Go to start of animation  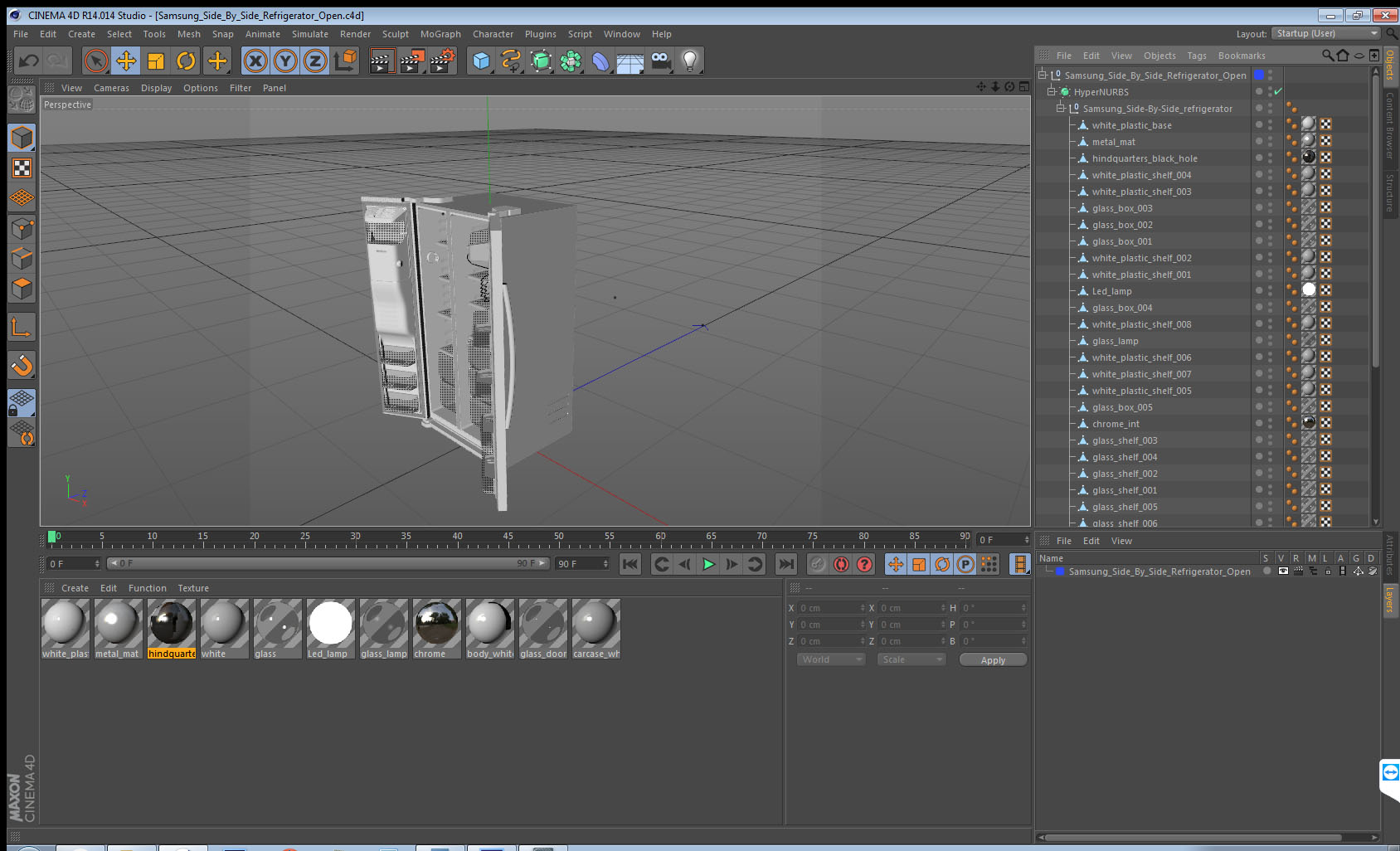tap(630, 564)
